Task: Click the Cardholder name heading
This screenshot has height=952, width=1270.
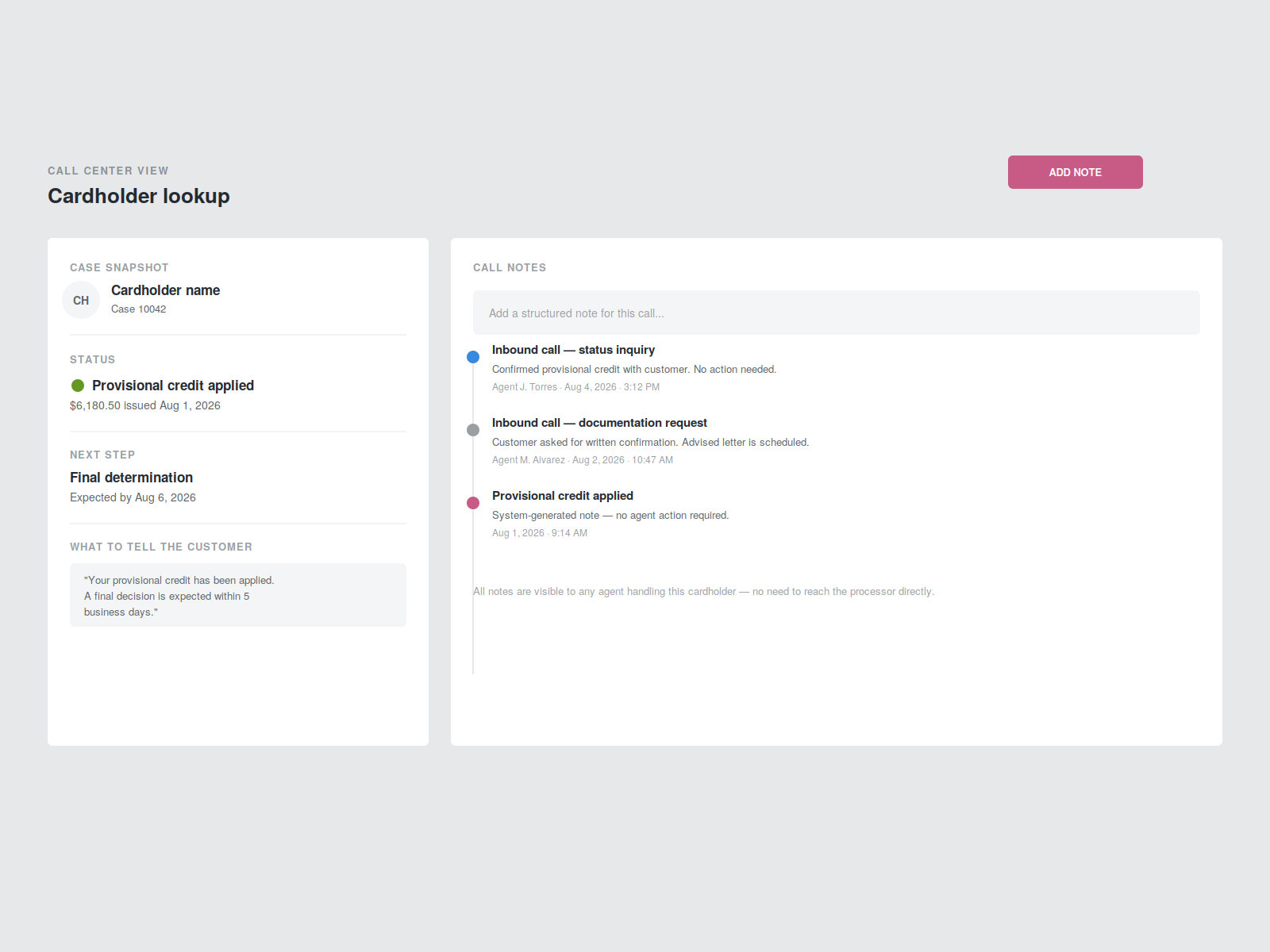Action: [165, 290]
